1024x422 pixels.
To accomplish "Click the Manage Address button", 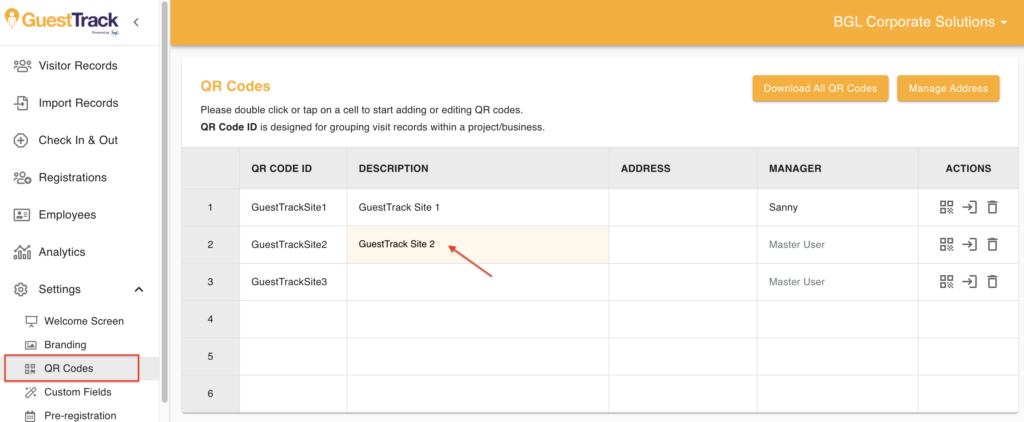I will click(x=948, y=89).
